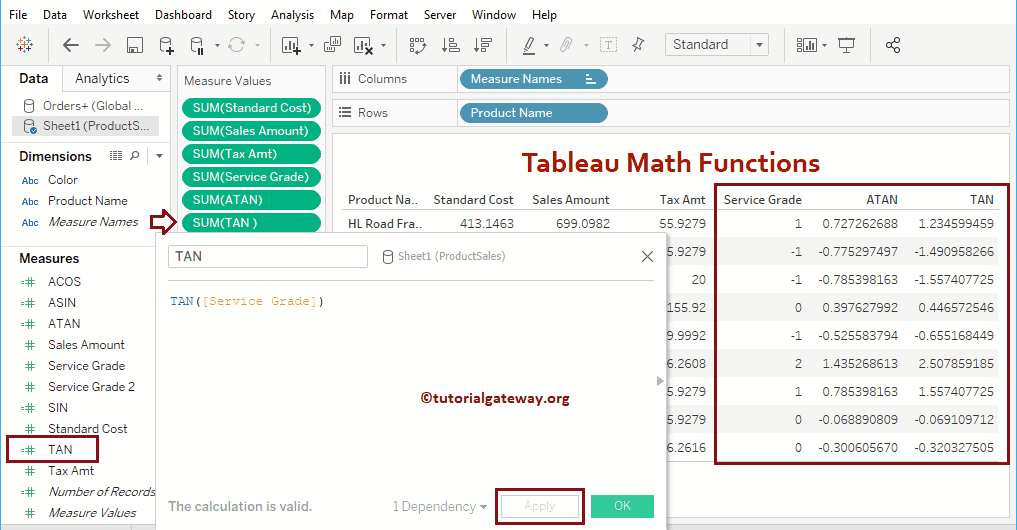The height and width of the screenshot is (530, 1017).
Task: Open dropdown arrow next to Show Me icon
Action: (824, 45)
